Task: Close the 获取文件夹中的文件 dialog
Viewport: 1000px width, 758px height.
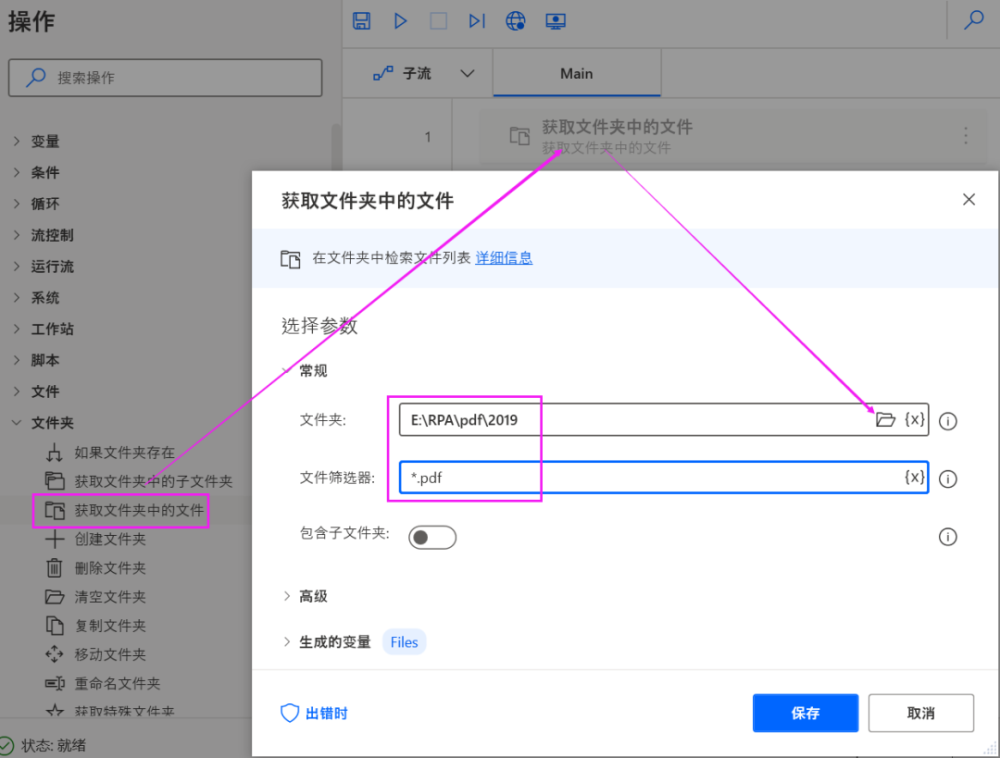Action: 969,200
